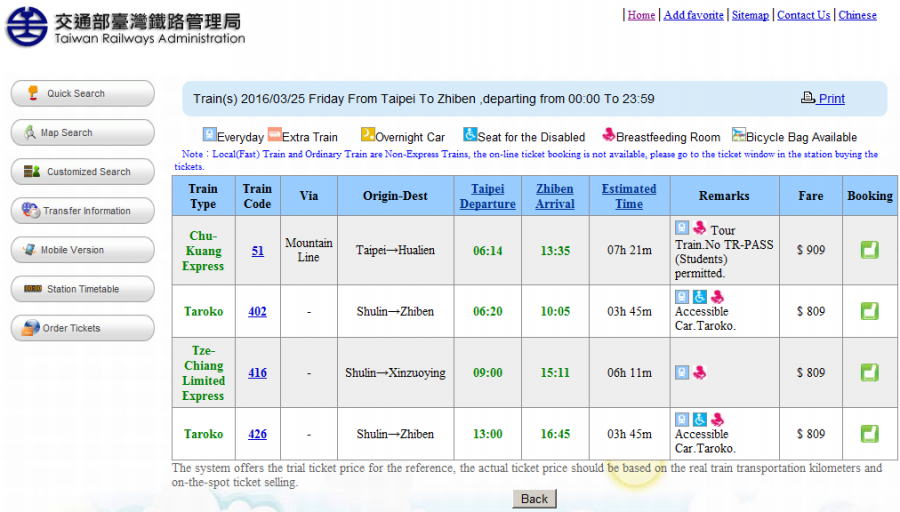
Task: Open Map Search from the sidebar
Action: (83, 132)
